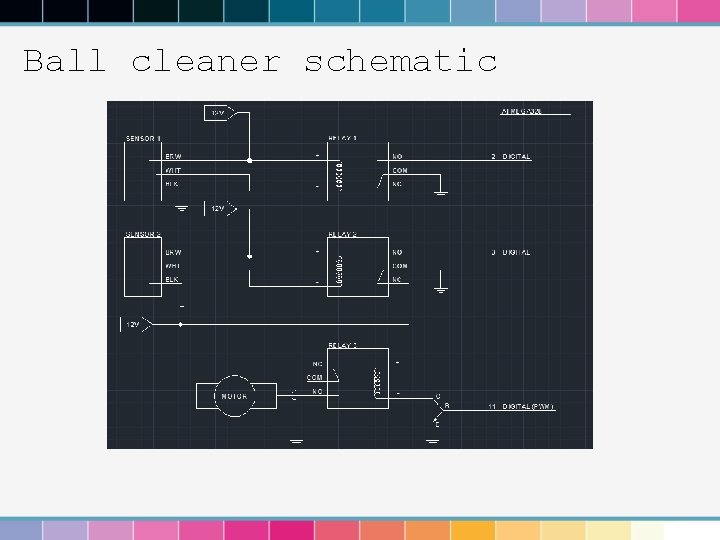Click the "RELAY 1" label
The image size is (720, 540).
pyautogui.click(x=343, y=138)
